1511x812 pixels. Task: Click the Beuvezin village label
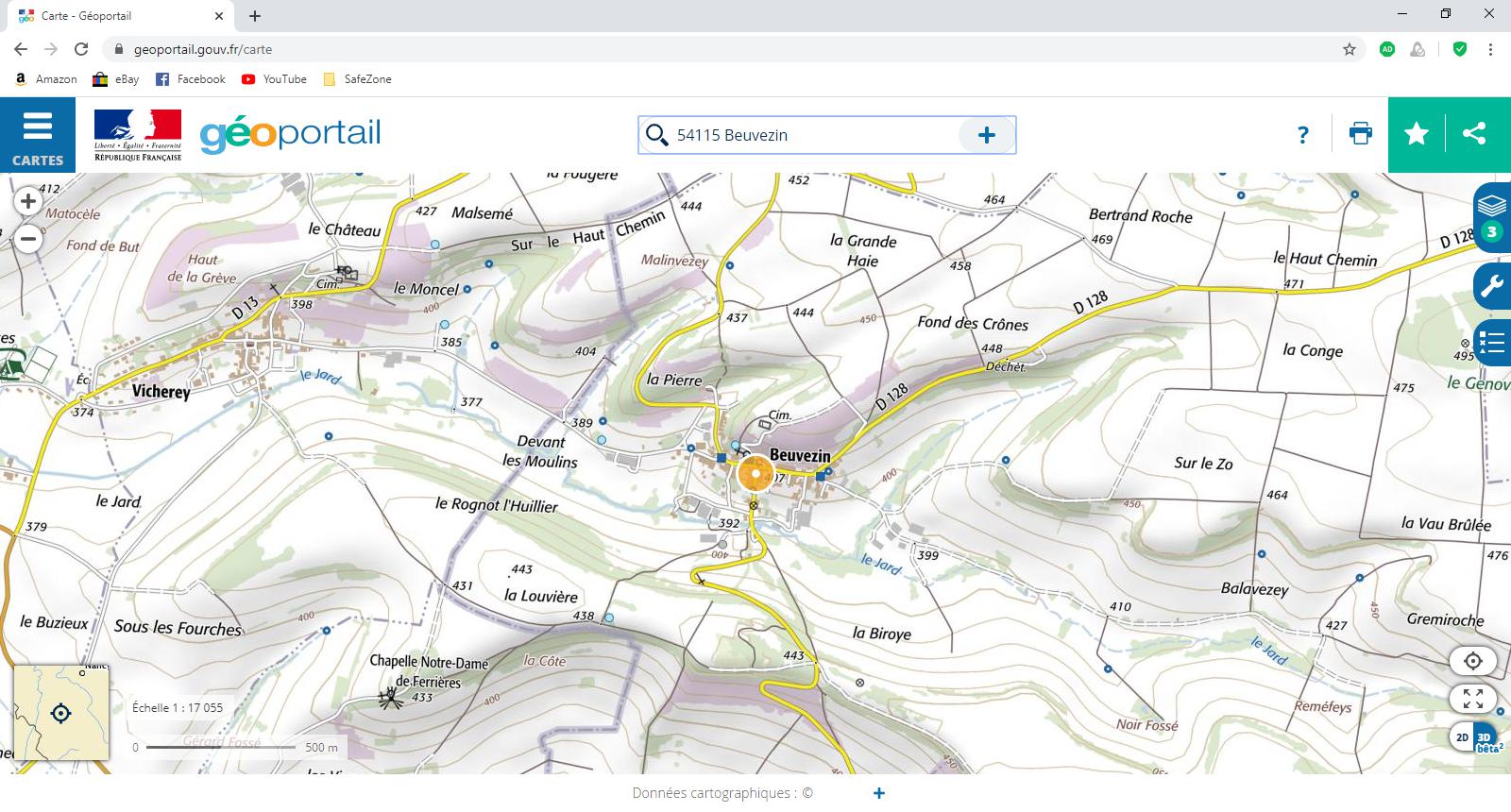pos(800,455)
